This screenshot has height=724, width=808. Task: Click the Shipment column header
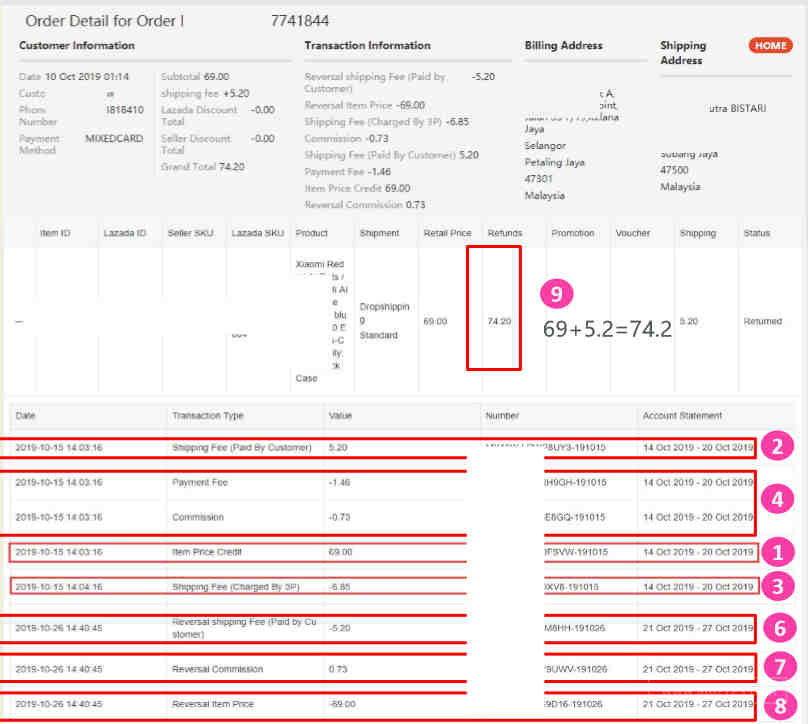point(379,233)
